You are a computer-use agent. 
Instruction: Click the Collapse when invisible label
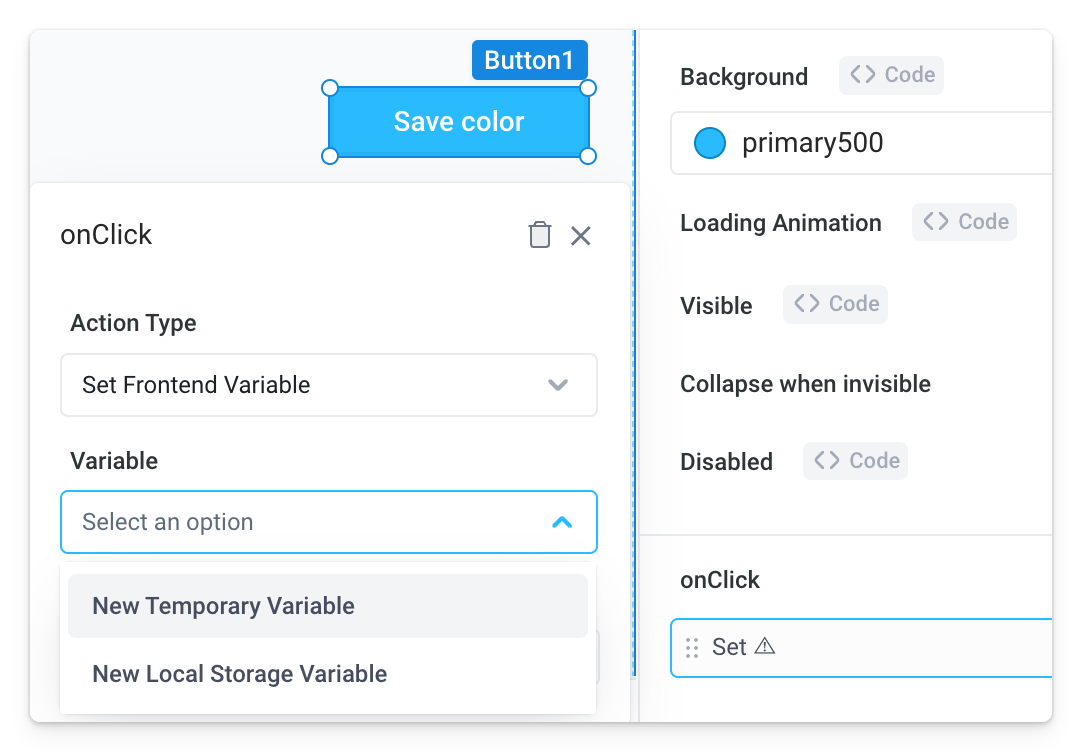pyautogui.click(x=805, y=384)
